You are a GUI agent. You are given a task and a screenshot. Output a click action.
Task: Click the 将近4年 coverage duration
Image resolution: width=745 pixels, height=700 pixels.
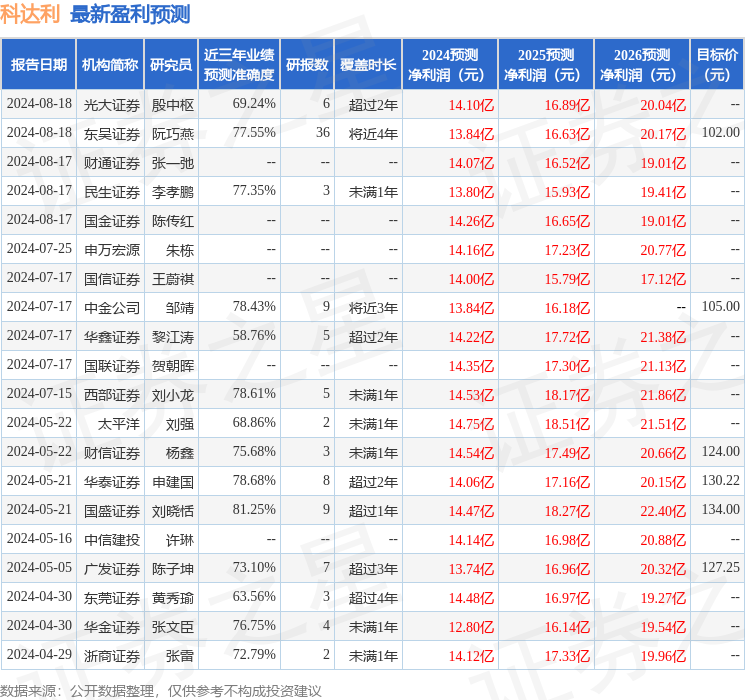point(373,134)
